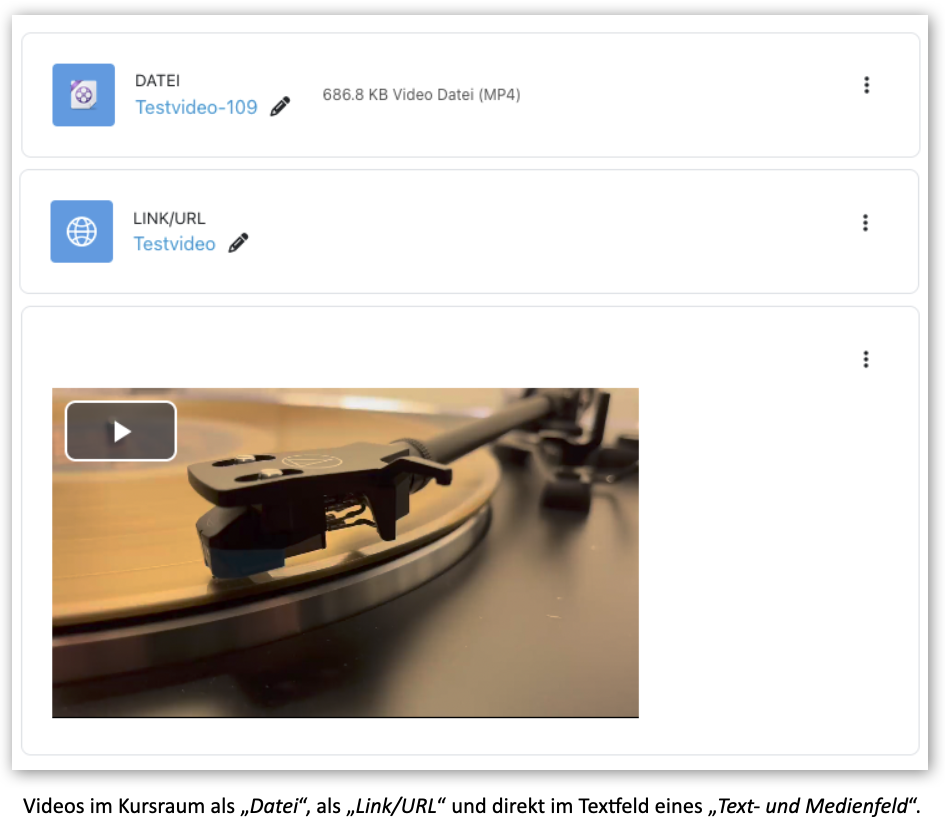
Task: Play the embedded turntable video
Action: click(121, 431)
